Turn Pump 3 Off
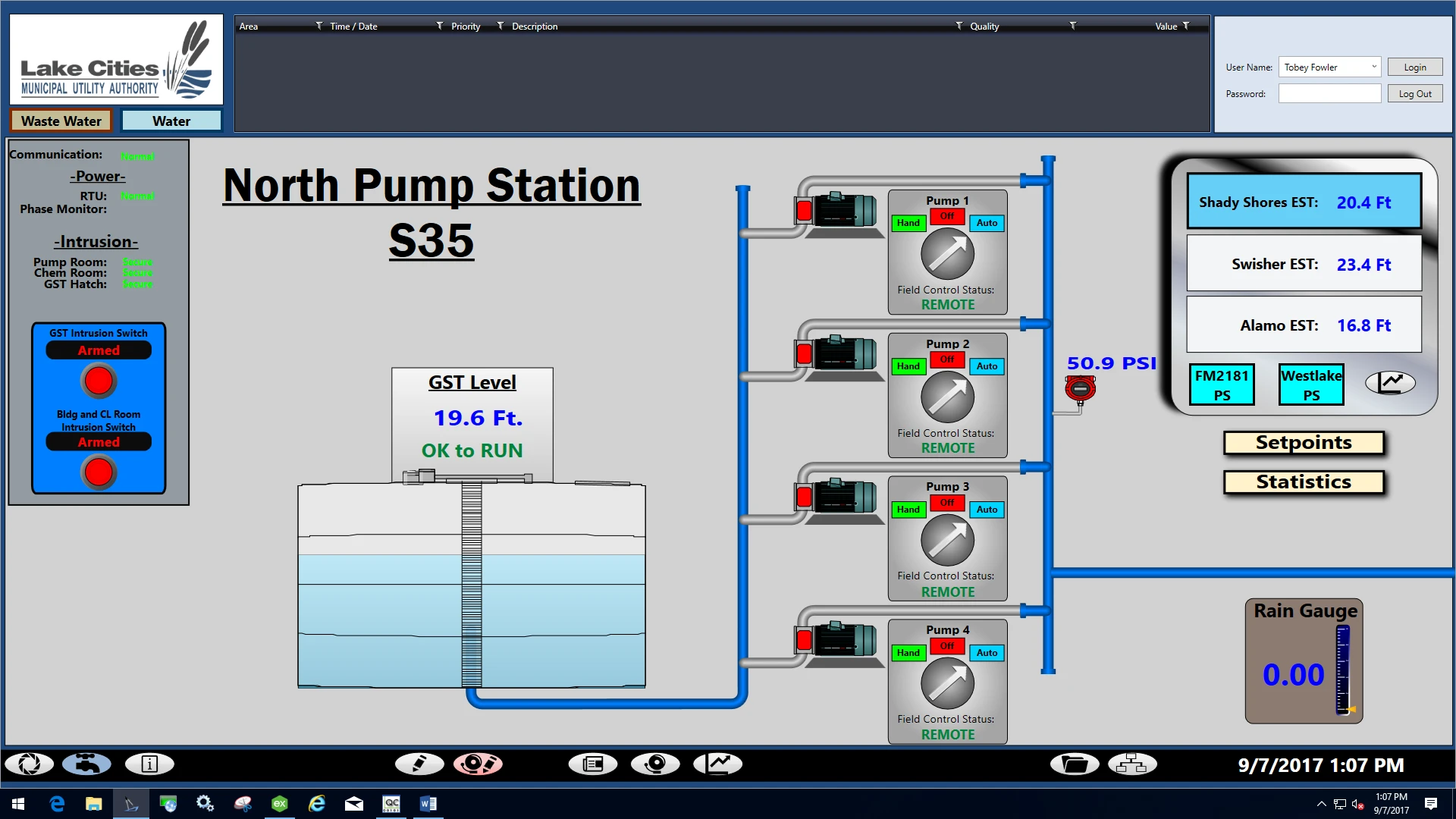The width and height of the screenshot is (1456, 819). (x=946, y=503)
